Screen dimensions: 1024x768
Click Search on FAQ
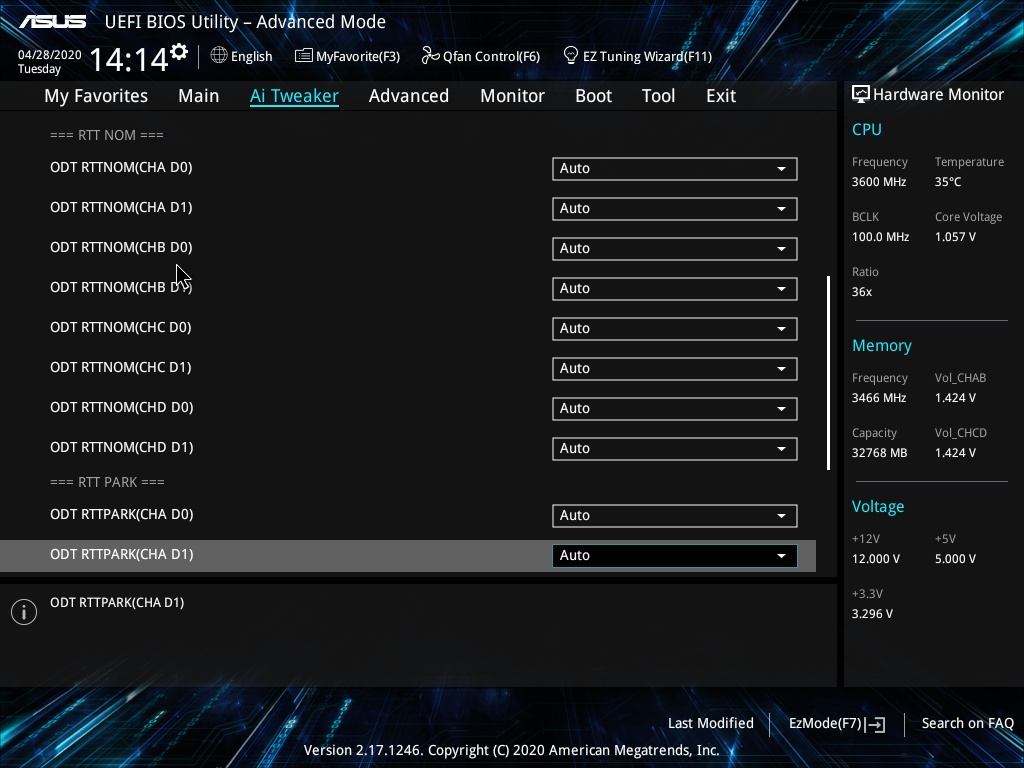click(968, 724)
